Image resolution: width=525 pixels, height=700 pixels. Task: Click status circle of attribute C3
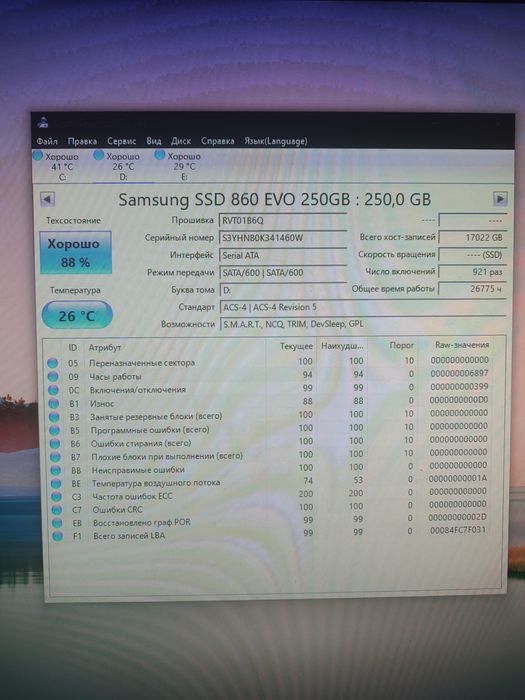[56, 496]
